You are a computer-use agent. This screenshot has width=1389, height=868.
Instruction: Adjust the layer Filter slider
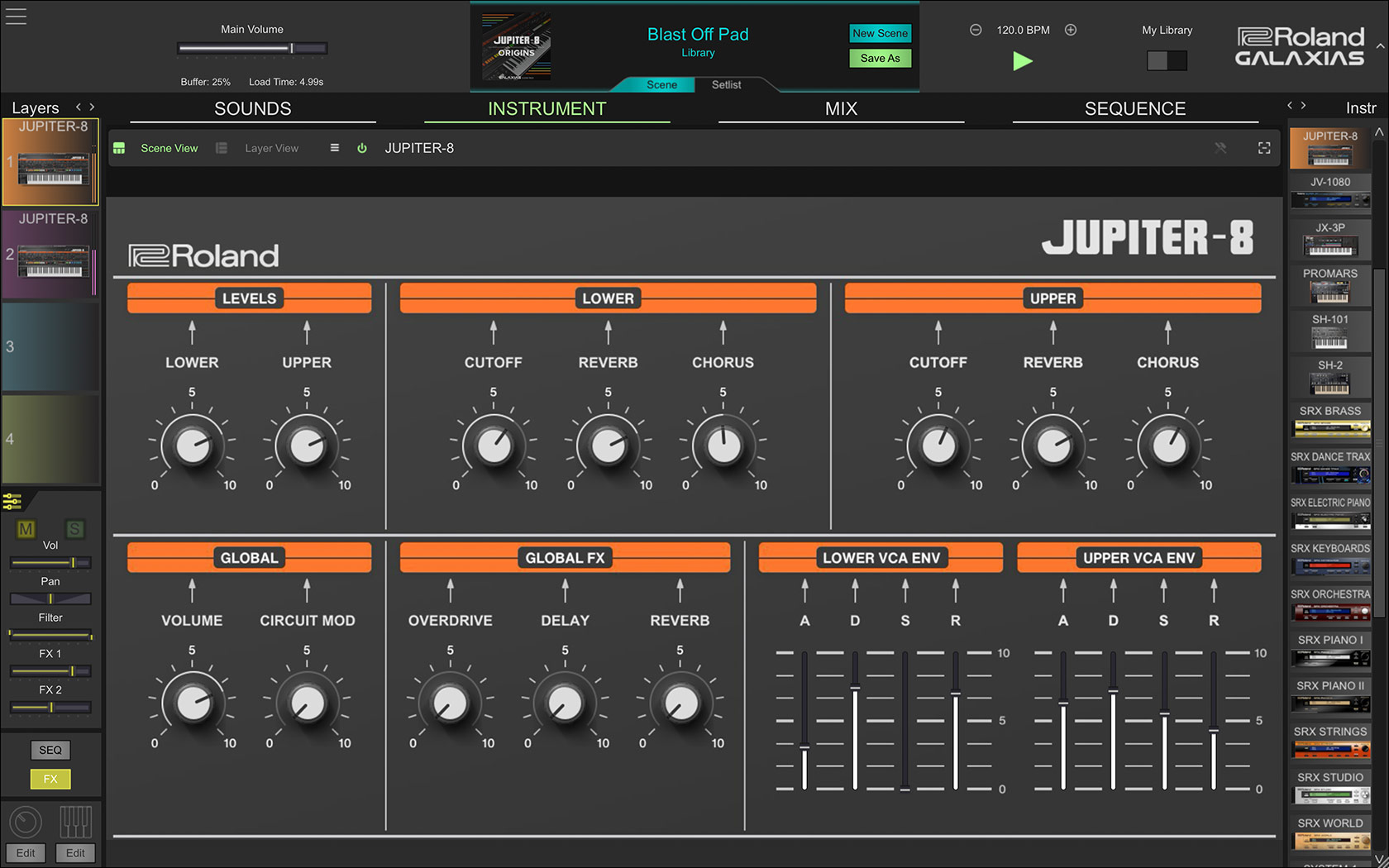pyautogui.click(x=50, y=635)
